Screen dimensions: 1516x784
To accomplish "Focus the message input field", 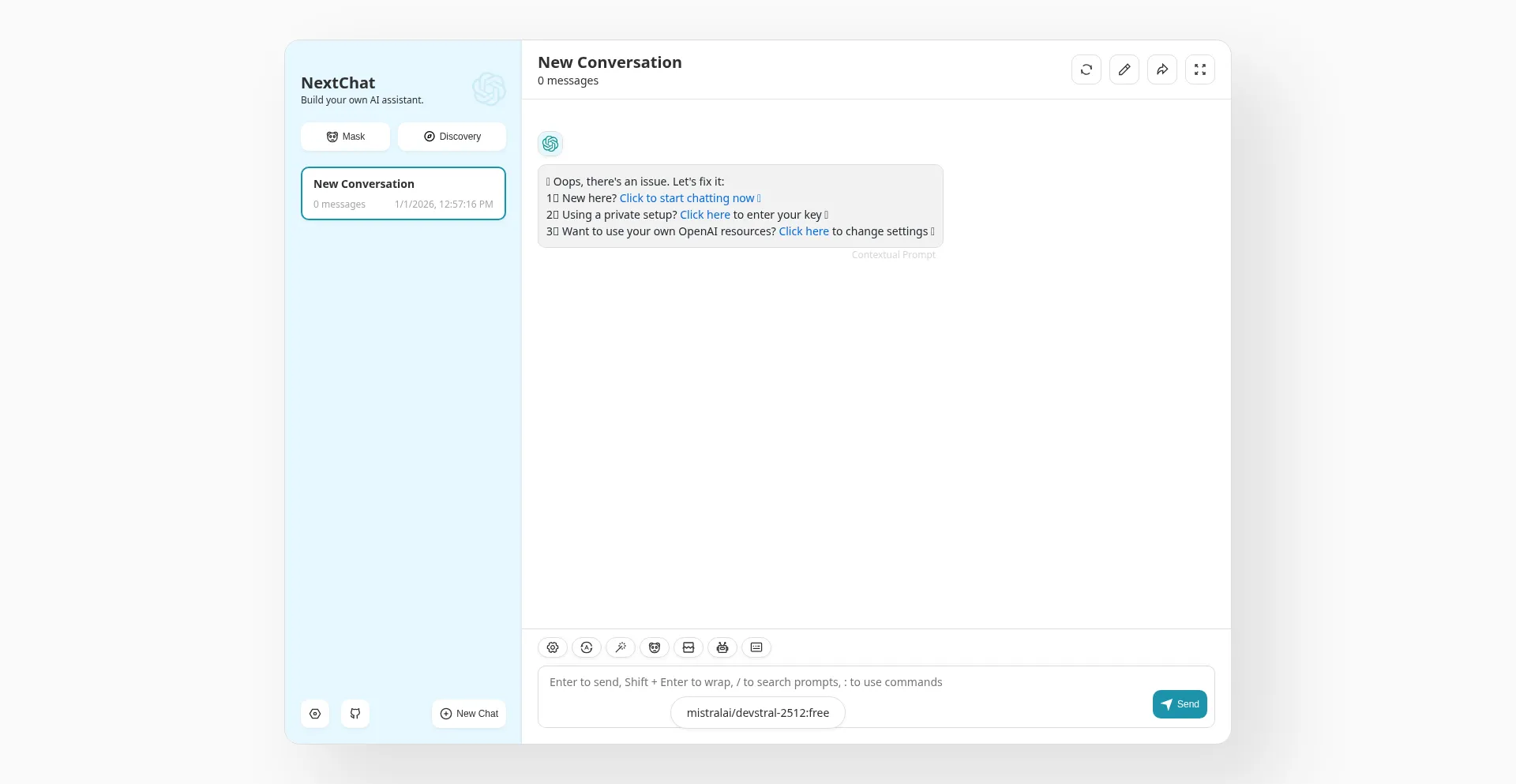I will click(837, 683).
